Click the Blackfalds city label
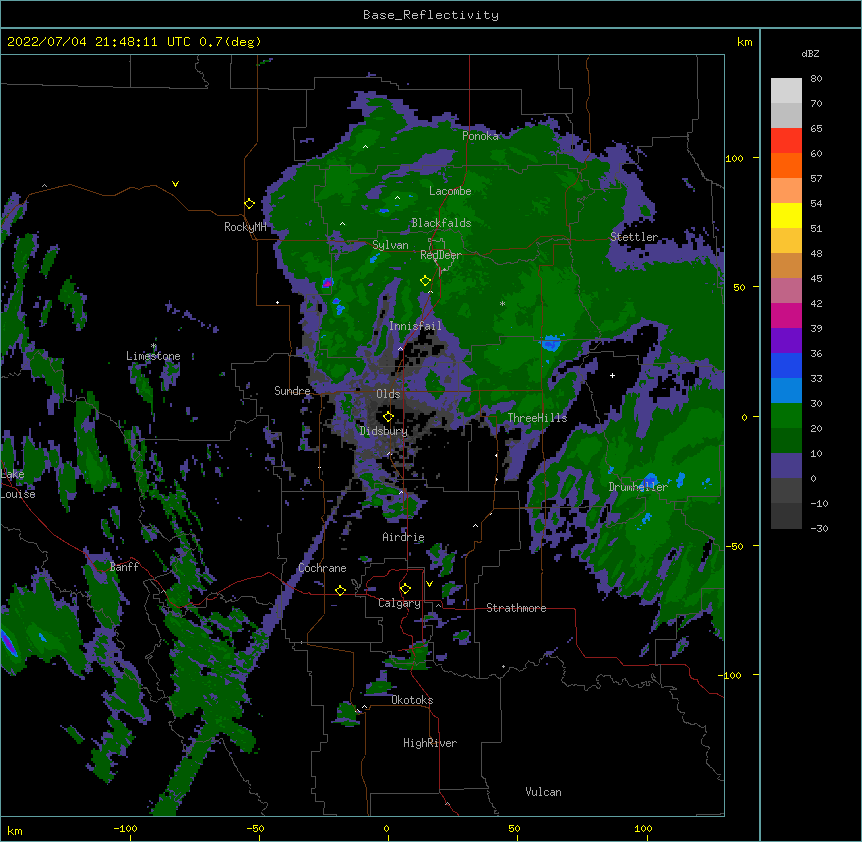 pyautogui.click(x=441, y=223)
